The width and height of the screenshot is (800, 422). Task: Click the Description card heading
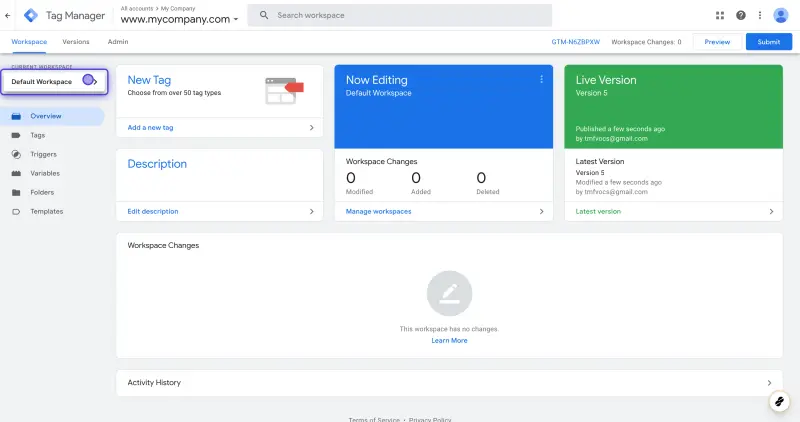pyautogui.click(x=157, y=164)
